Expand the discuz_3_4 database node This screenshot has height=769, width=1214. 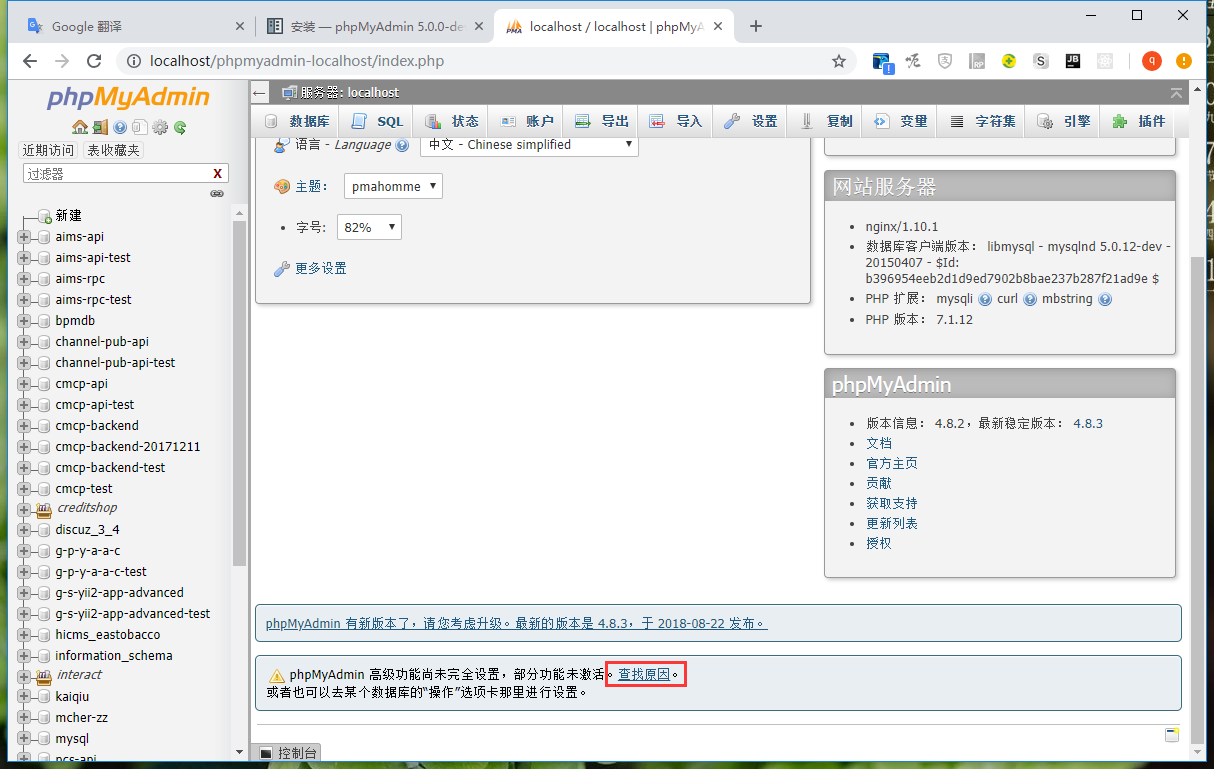pos(24,530)
